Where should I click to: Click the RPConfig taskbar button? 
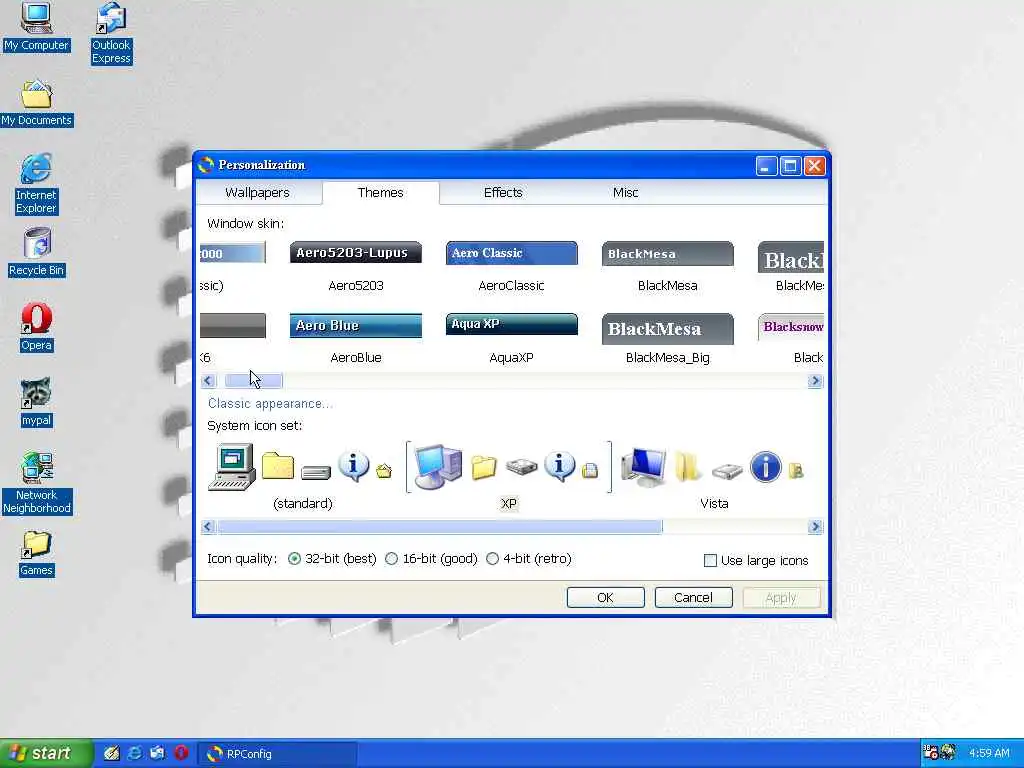point(279,754)
